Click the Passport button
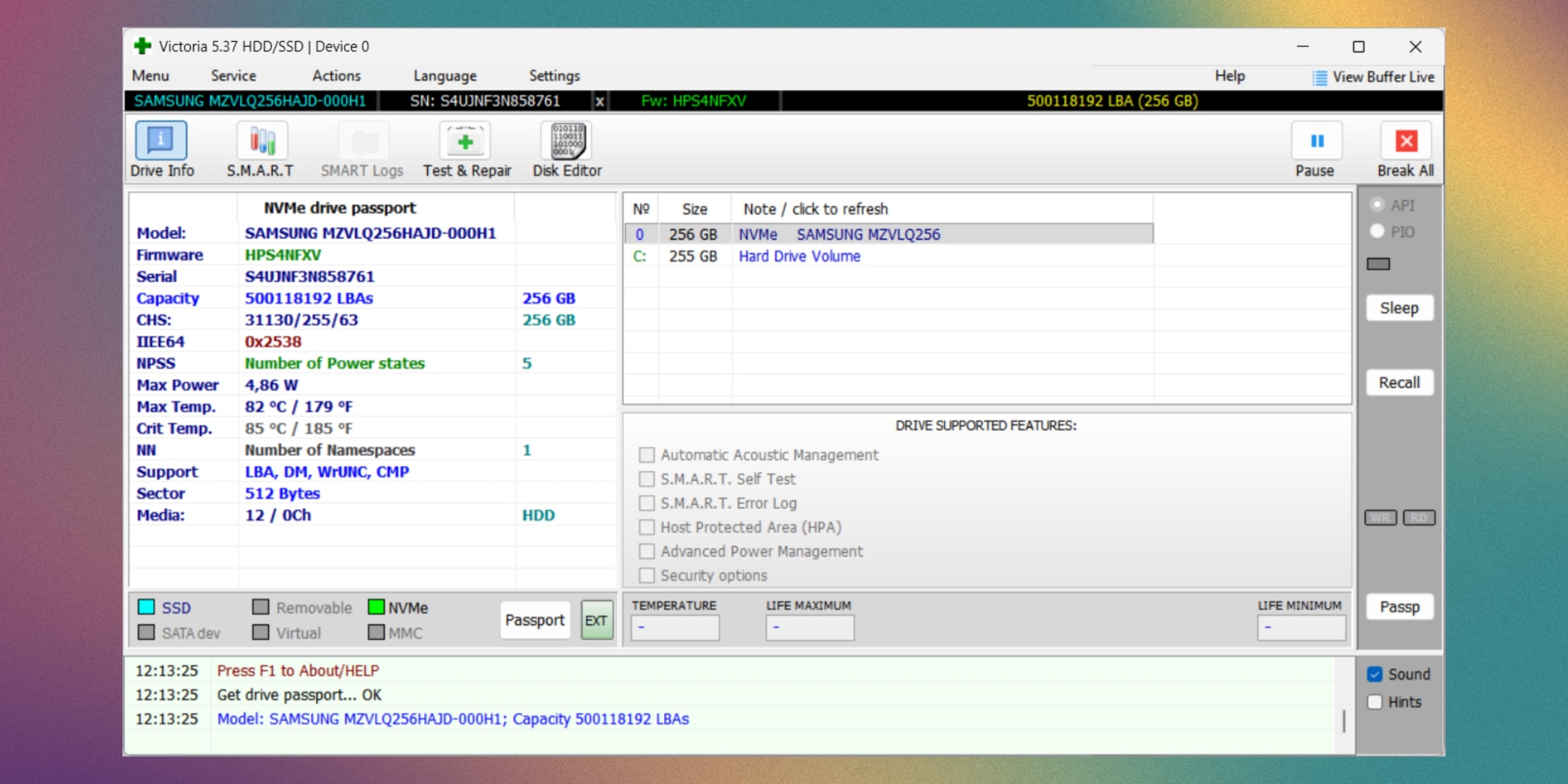The height and width of the screenshot is (784, 1568). (534, 620)
